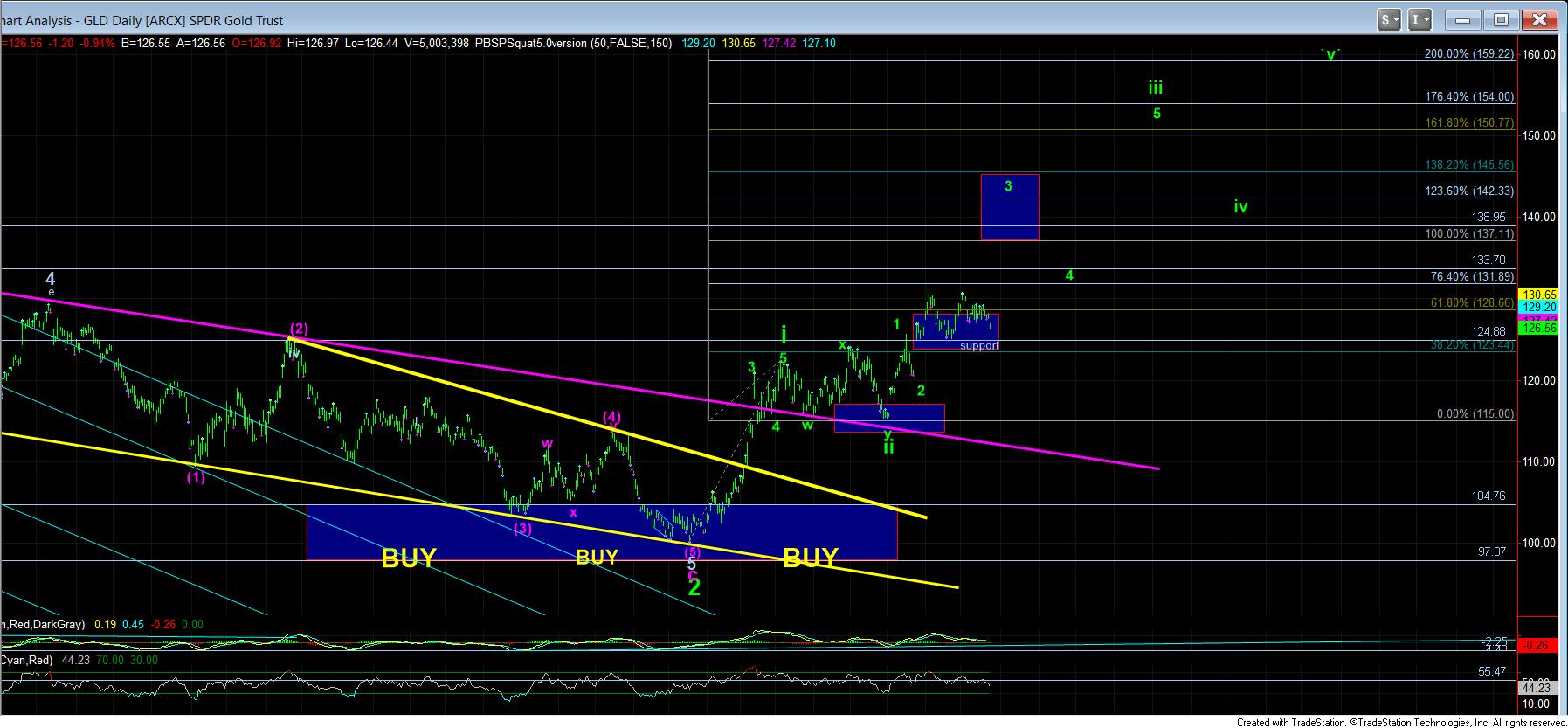Click the cyan 0.45 MACD value
The image size is (1568, 728).
[133, 624]
